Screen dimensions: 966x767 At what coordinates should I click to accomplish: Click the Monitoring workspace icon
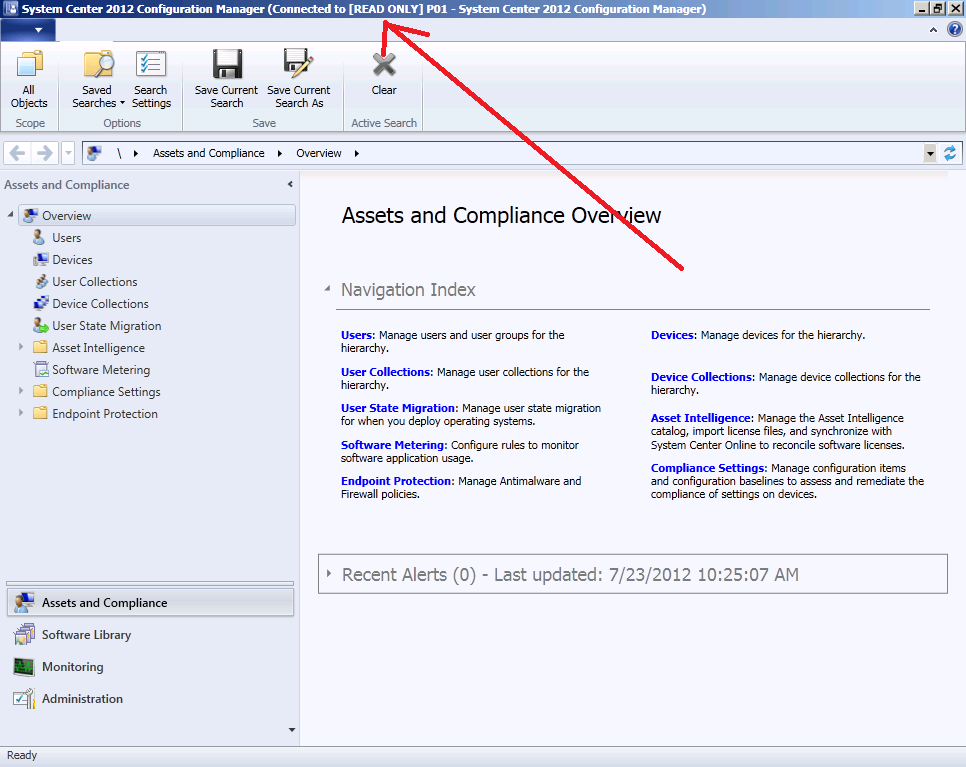pos(24,667)
